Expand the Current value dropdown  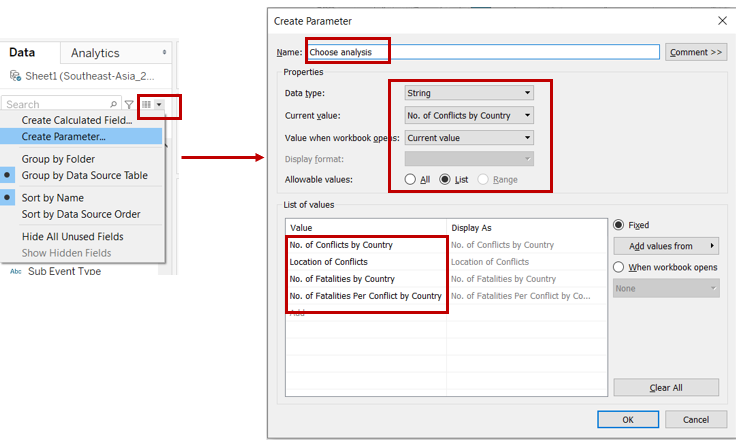tap(468, 115)
